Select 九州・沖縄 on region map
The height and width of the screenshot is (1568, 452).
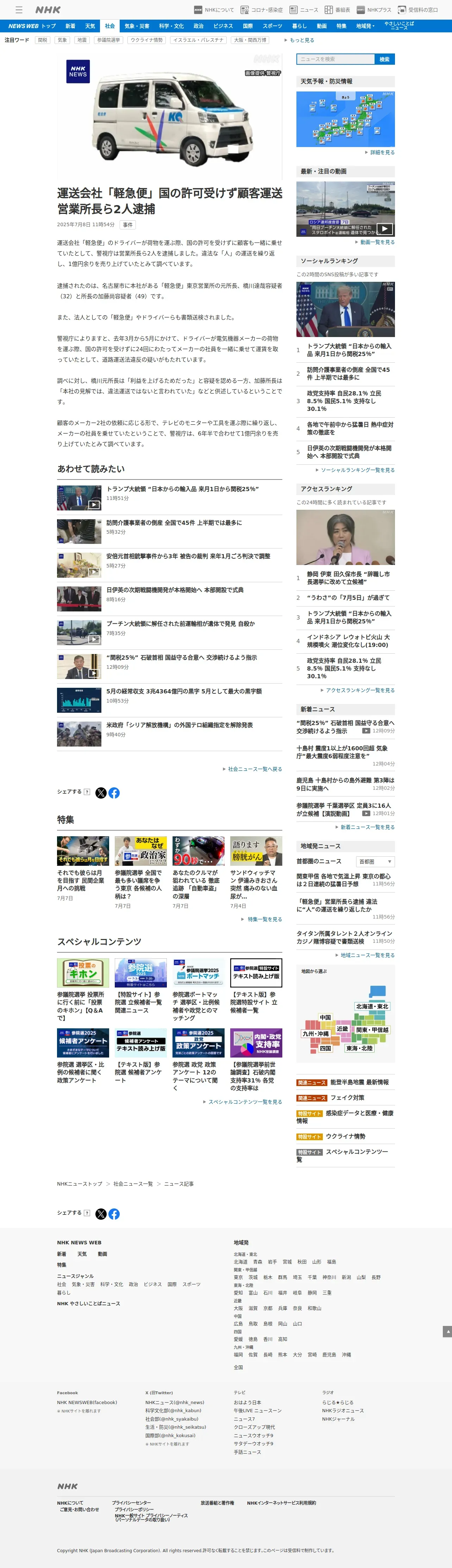click(316, 1034)
